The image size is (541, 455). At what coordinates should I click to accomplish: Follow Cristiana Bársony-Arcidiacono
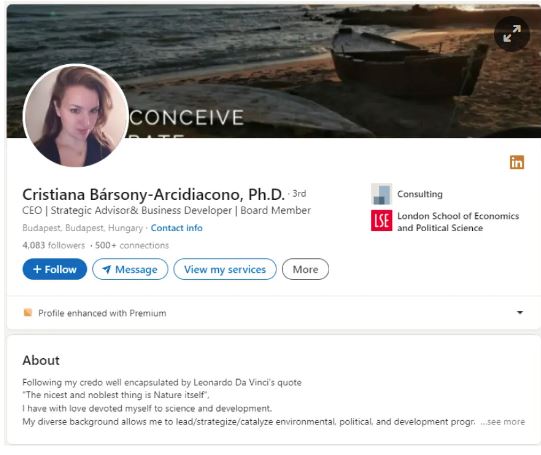coord(55,269)
